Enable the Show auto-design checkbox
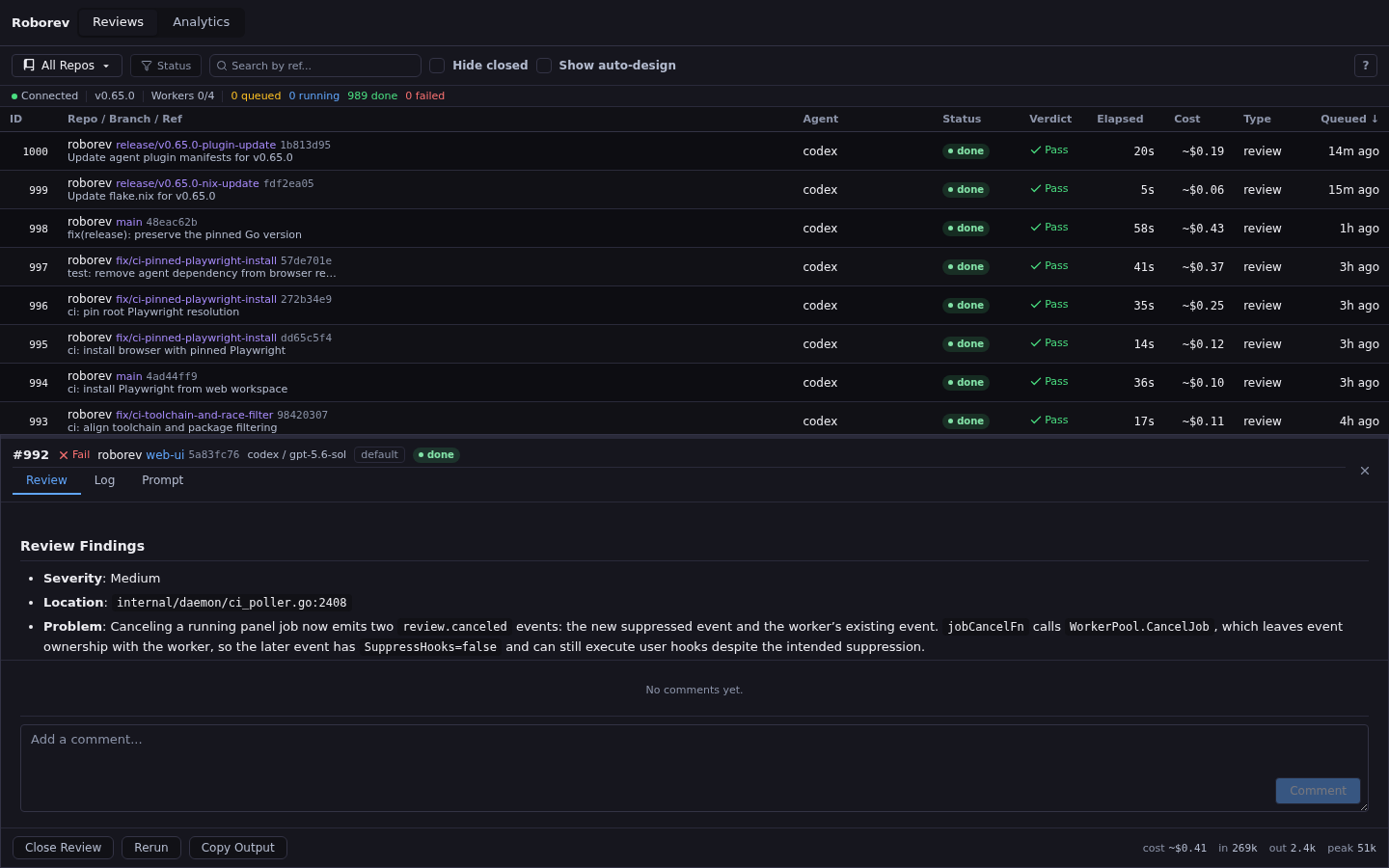Image resolution: width=1389 pixels, height=868 pixels. (x=544, y=66)
